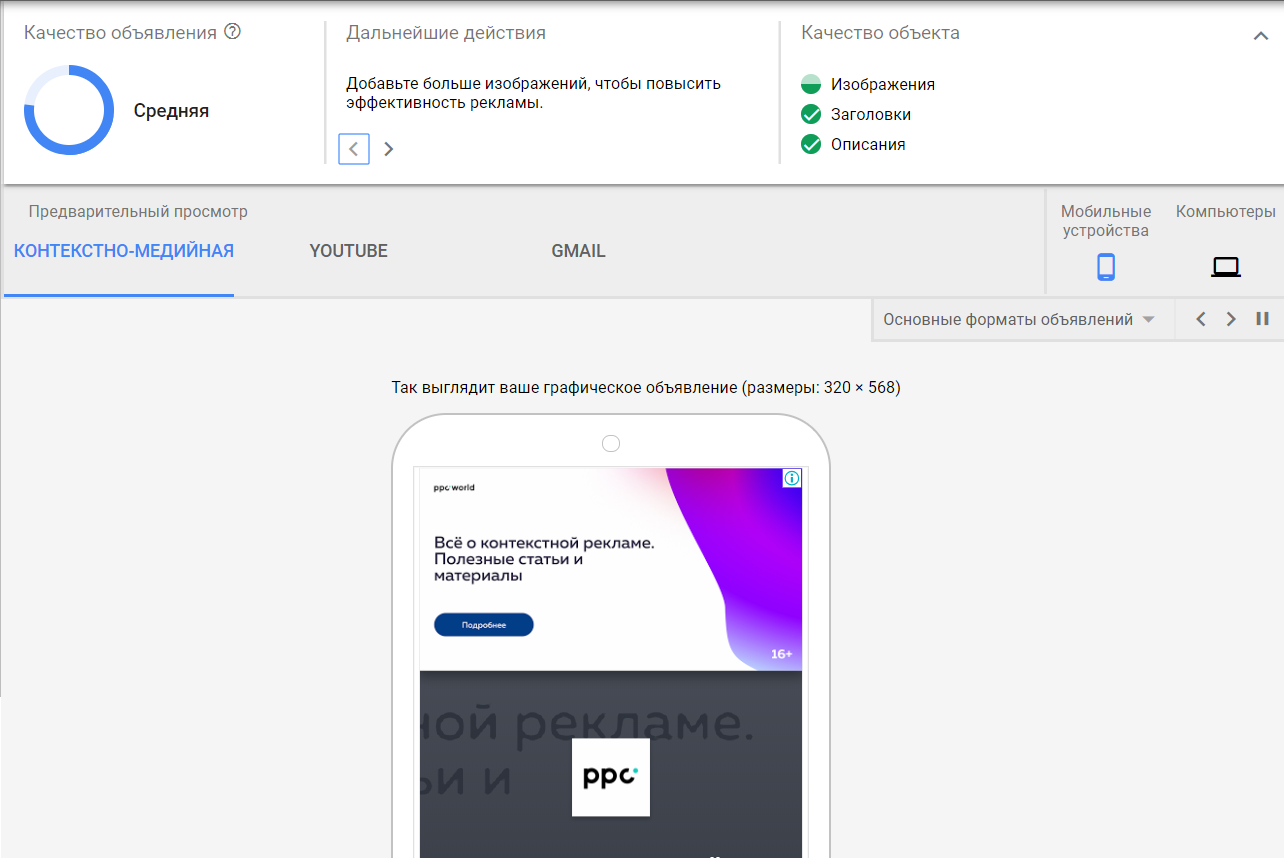Click the Компьютеры label
Image resolution: width=1284 pixels, height=858 pixels.
1226,212
